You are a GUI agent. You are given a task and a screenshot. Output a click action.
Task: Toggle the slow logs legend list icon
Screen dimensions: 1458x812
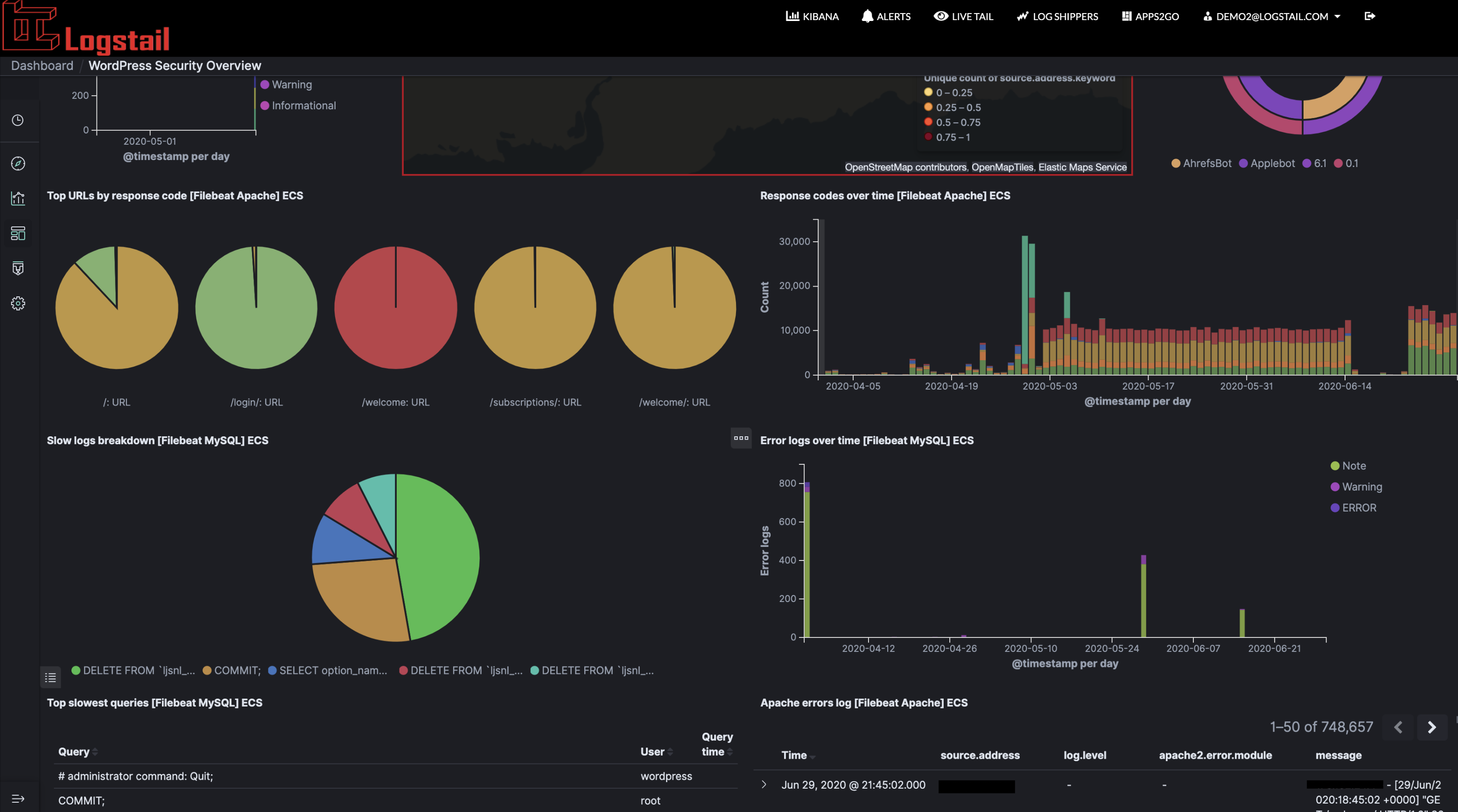pyautogui.click(x=50, y=677)
